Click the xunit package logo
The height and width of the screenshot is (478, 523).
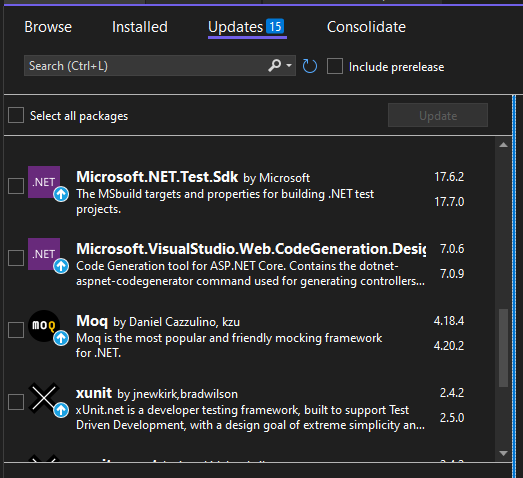point(44,398)
